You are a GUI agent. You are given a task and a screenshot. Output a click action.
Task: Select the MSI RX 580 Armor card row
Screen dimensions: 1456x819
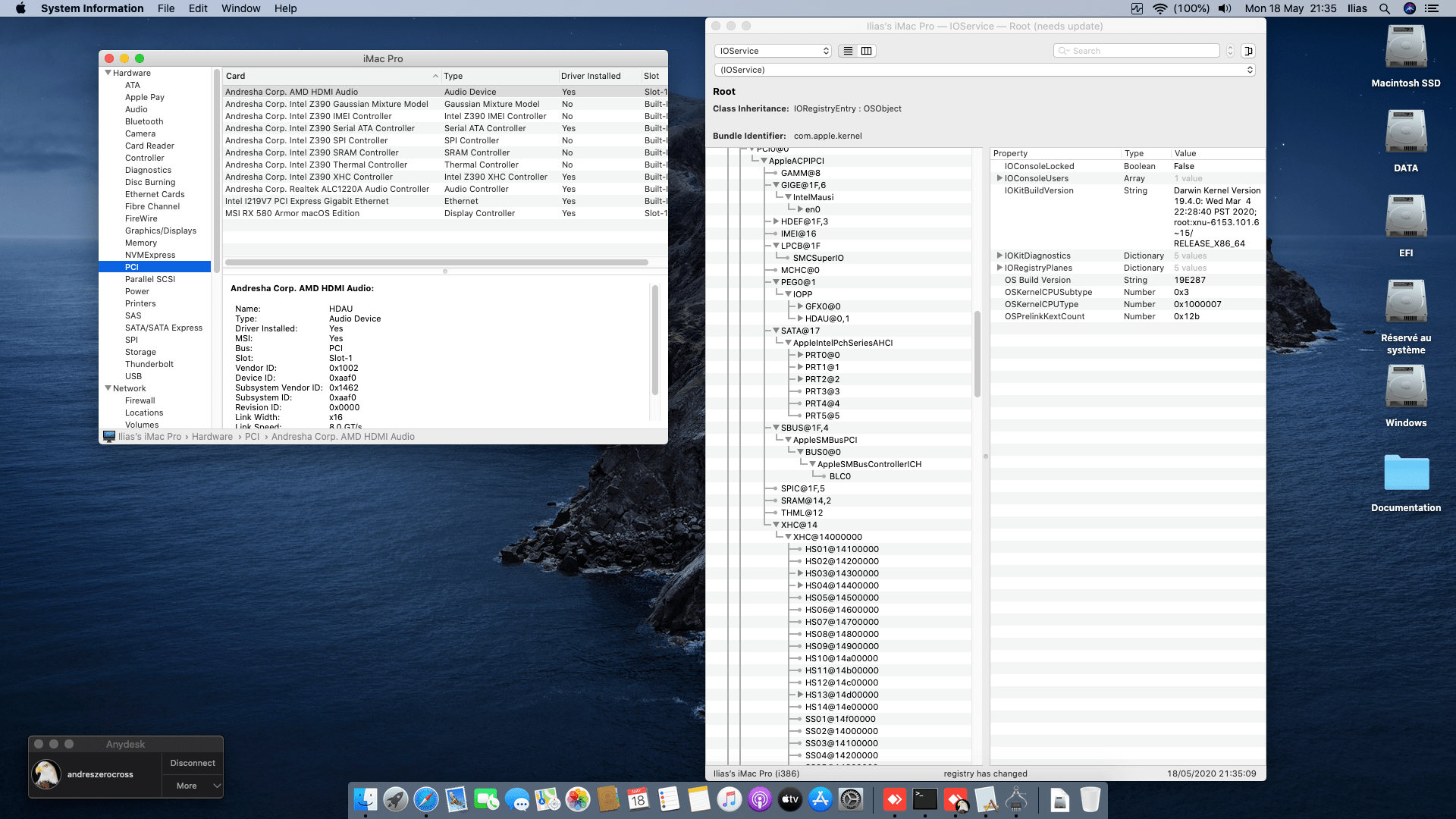(x=445, y=213)
